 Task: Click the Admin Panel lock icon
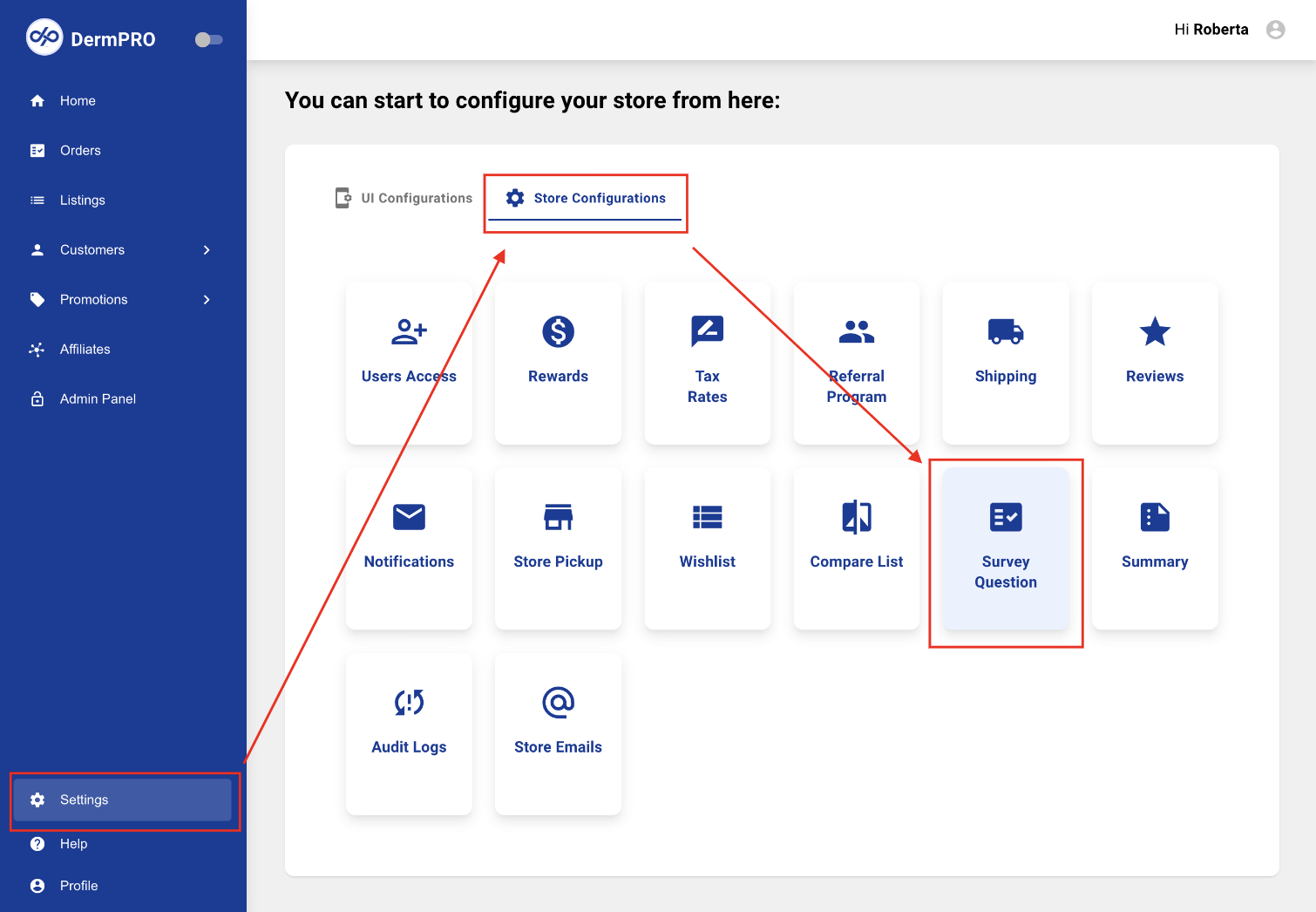click(x=37, y=399)
